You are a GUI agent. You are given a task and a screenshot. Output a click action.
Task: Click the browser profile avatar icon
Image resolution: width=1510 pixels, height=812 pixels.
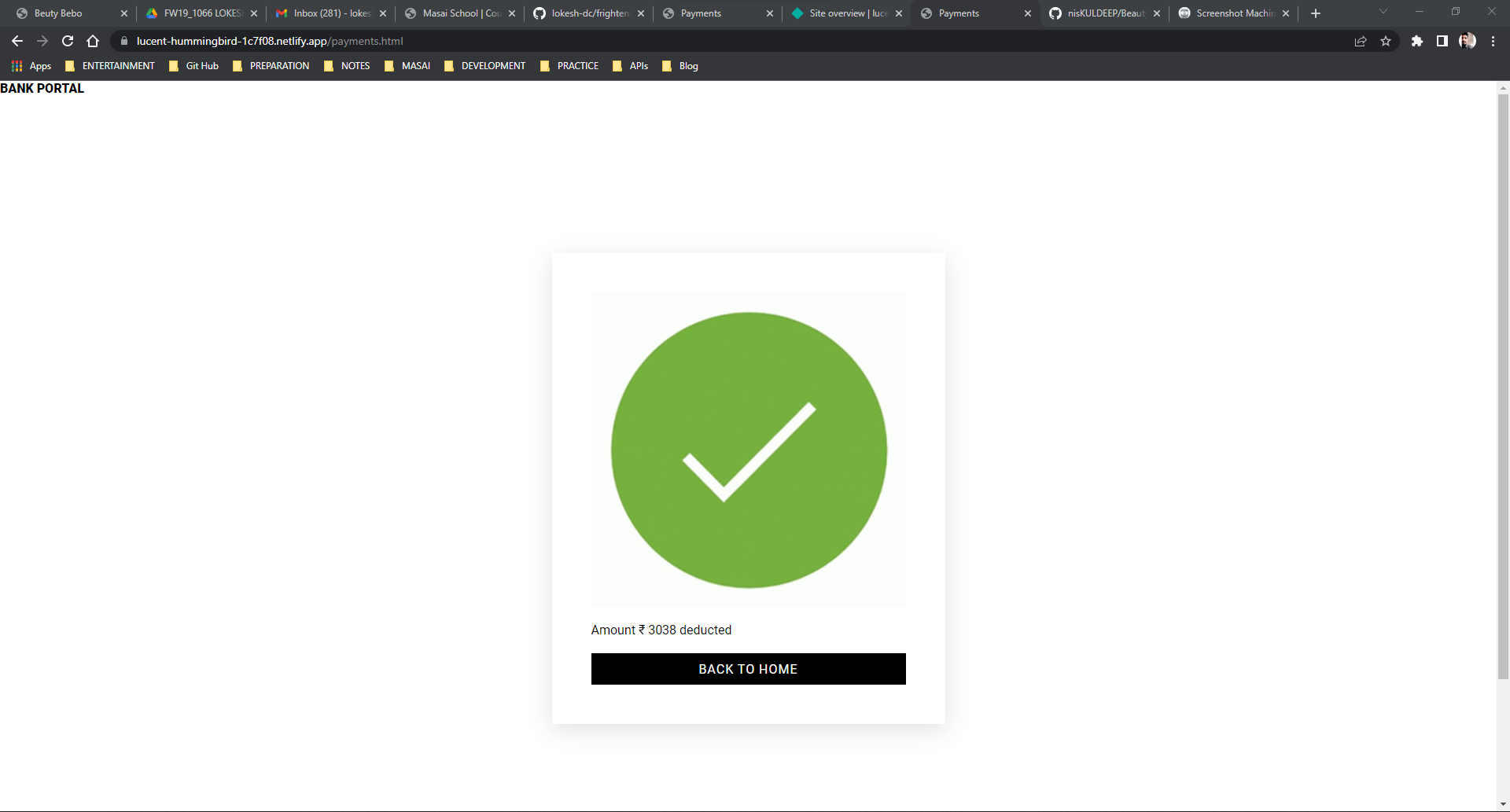[x=1469, y=41]
